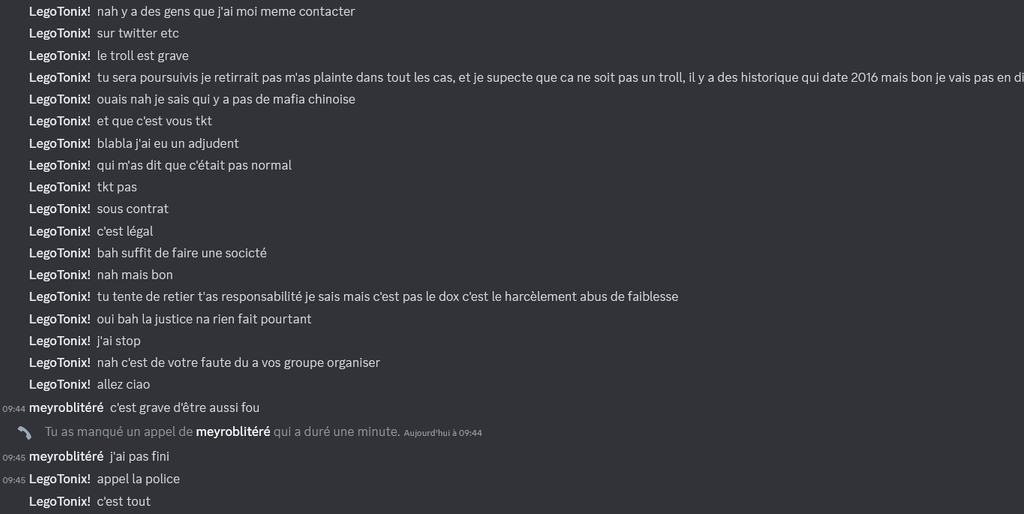Click LegoTonix! name beside "le troll est grave"
1024x514 pixels.
coord(59,56)
